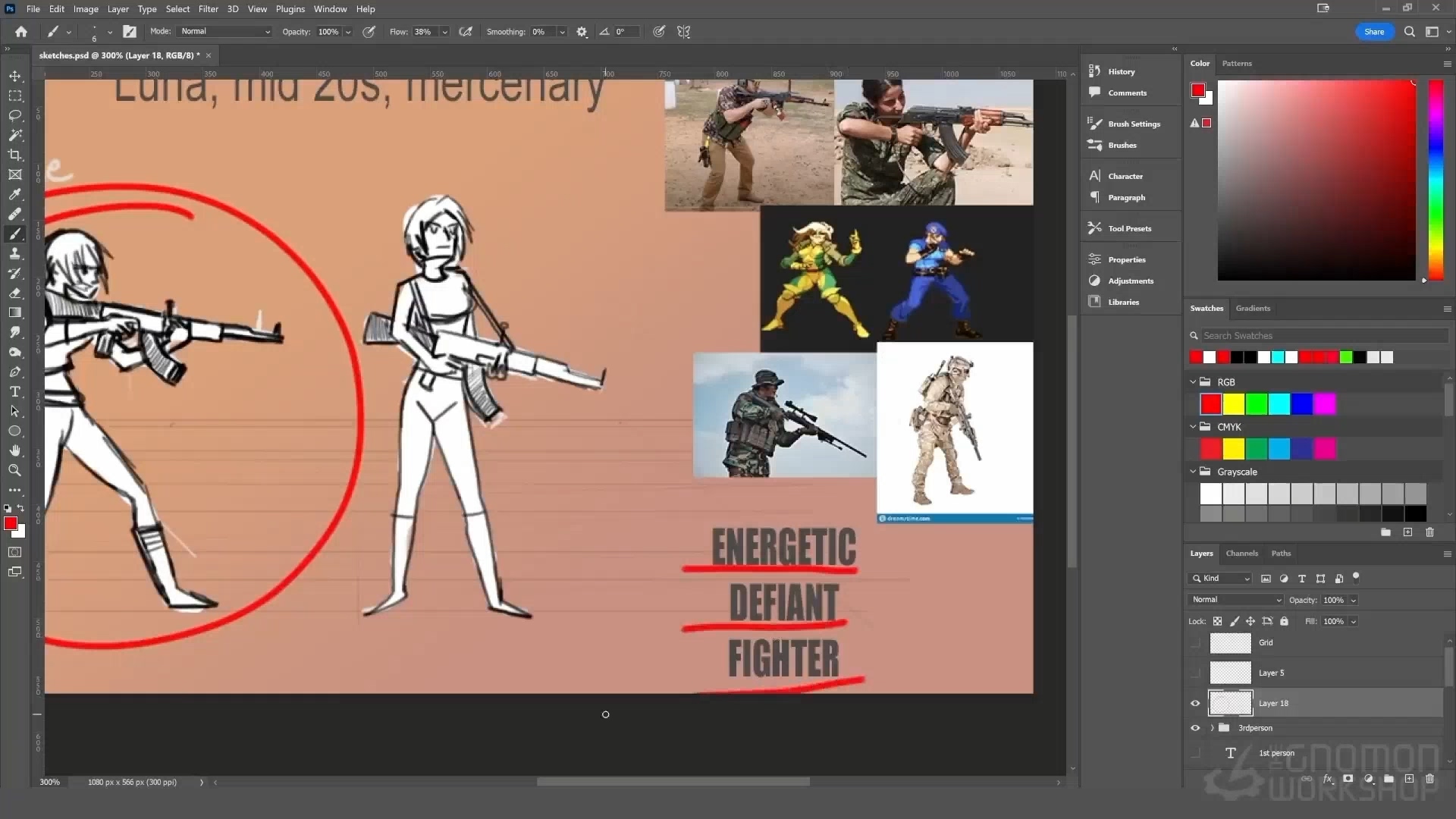
Task: Select the Eraser tool
Action: [x=14, y=293]
